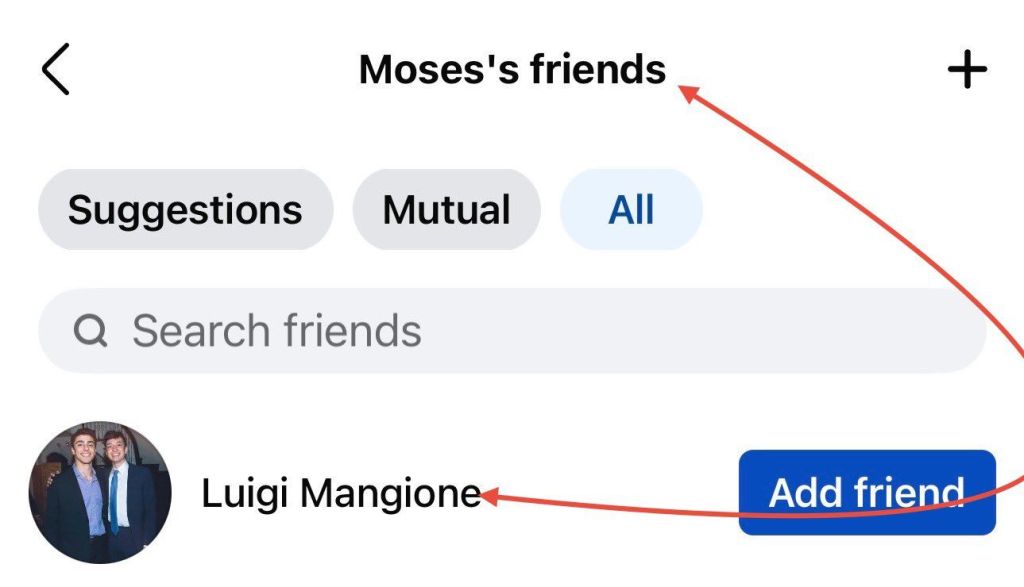Open Luigi Mangione's profile by name
The width and height of the screenshot is (1024, 587).
click(x=341, y=493)
